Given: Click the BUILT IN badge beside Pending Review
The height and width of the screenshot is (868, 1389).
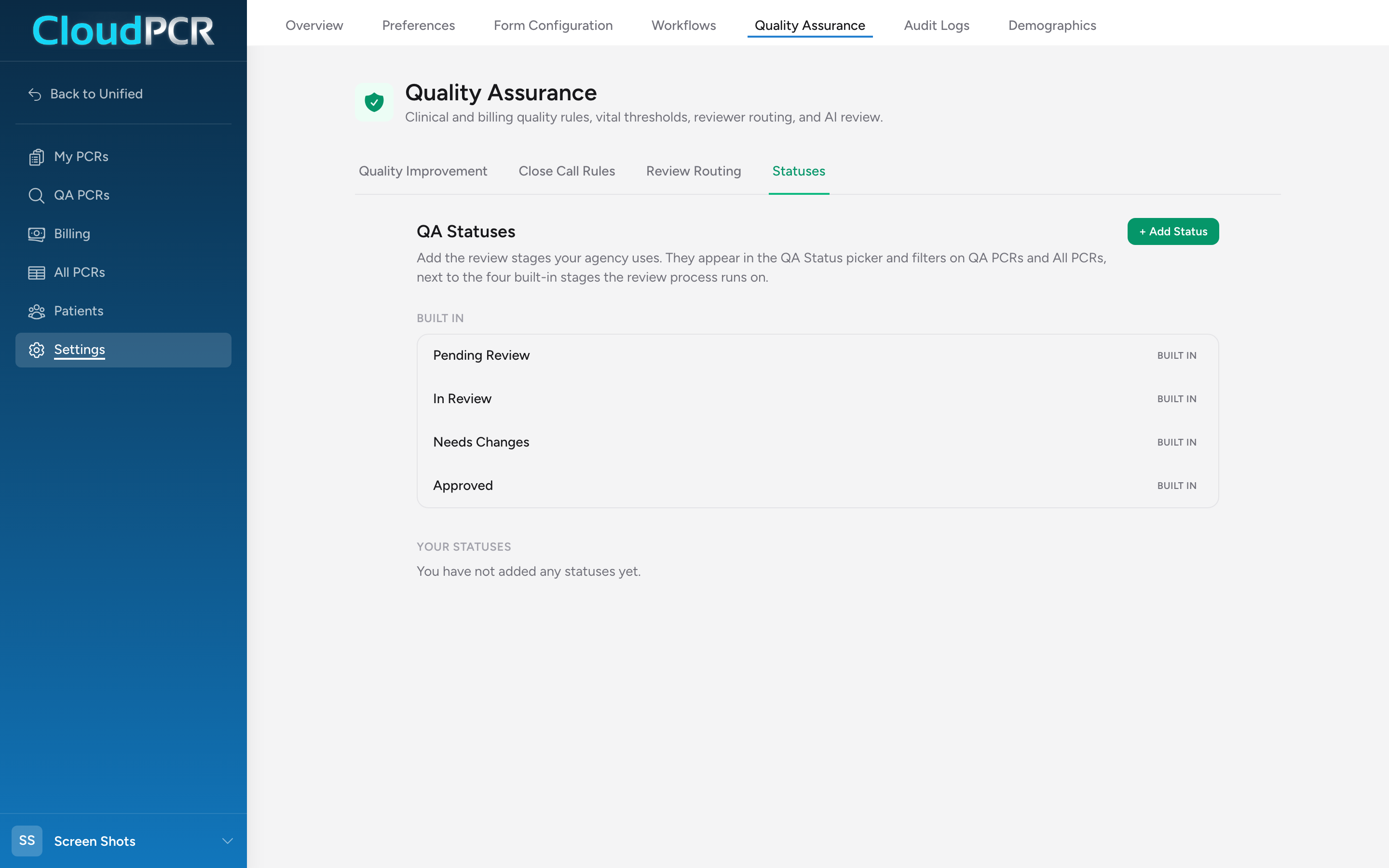Looking at the screenshot, I should tap(1177, 355).
